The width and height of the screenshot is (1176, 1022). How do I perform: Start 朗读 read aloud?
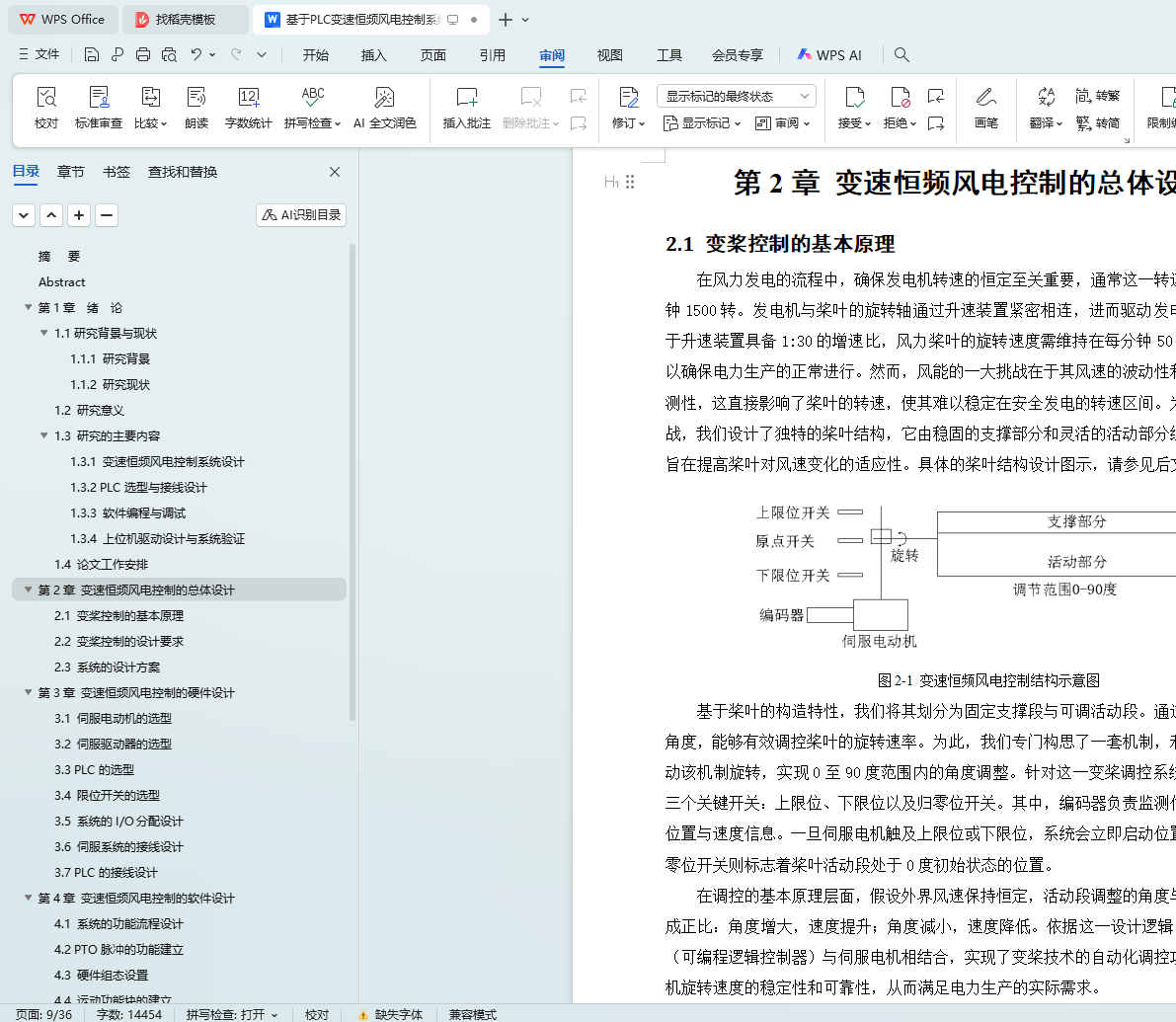196,108
